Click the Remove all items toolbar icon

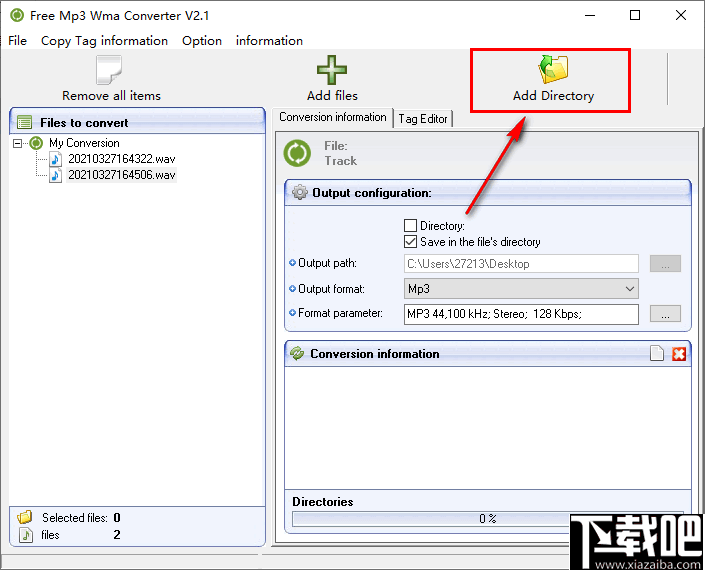(108, 70)
